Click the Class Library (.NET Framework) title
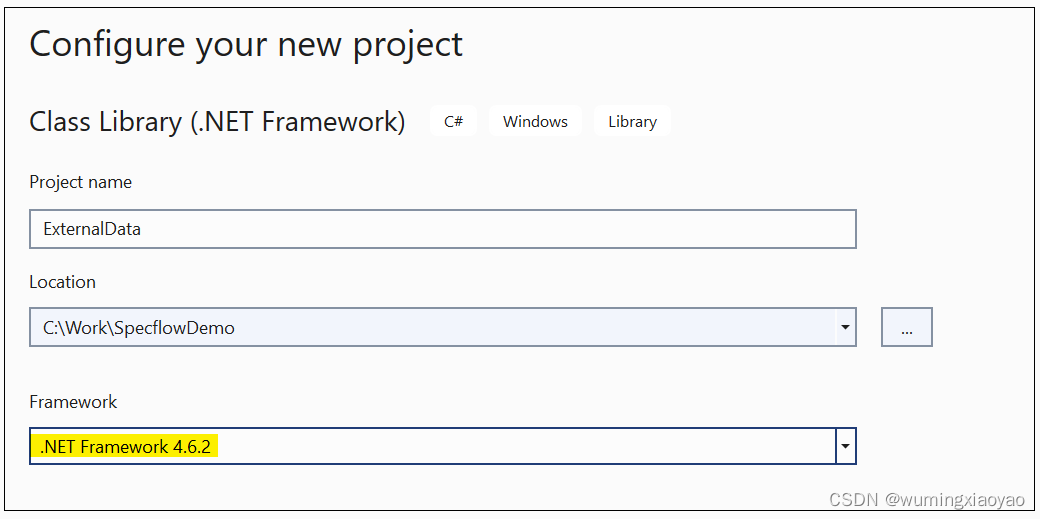Image resolution: width=1040 pixels, height=519 pixels. [x=217, y=122]
